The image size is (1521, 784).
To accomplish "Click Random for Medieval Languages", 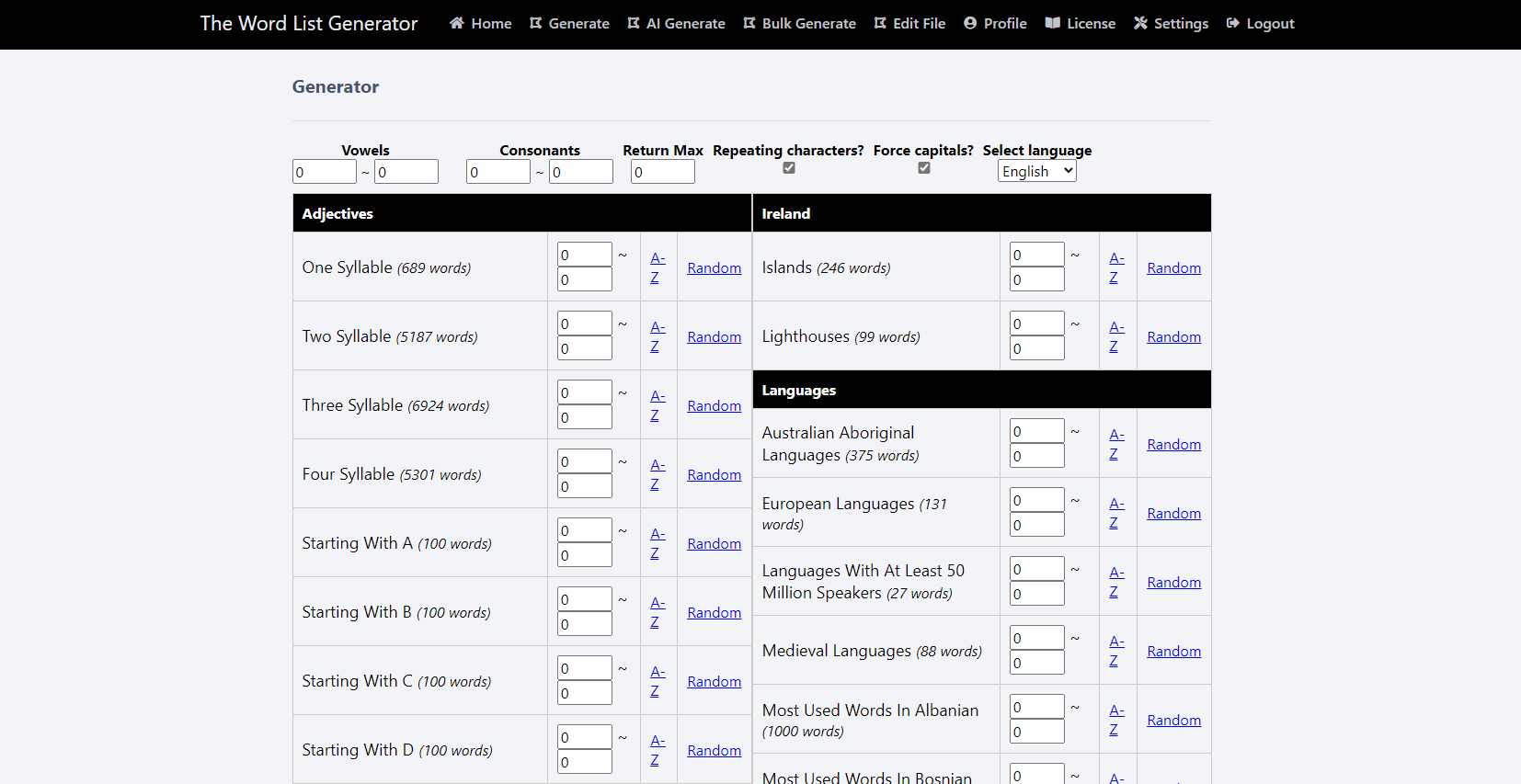I will 1173,652.
